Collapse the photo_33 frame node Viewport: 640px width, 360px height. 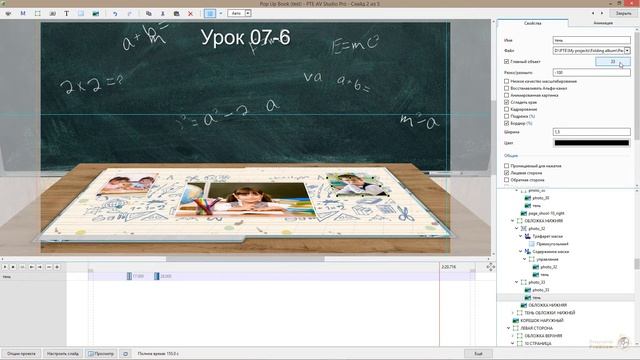[x=517, y=282]
